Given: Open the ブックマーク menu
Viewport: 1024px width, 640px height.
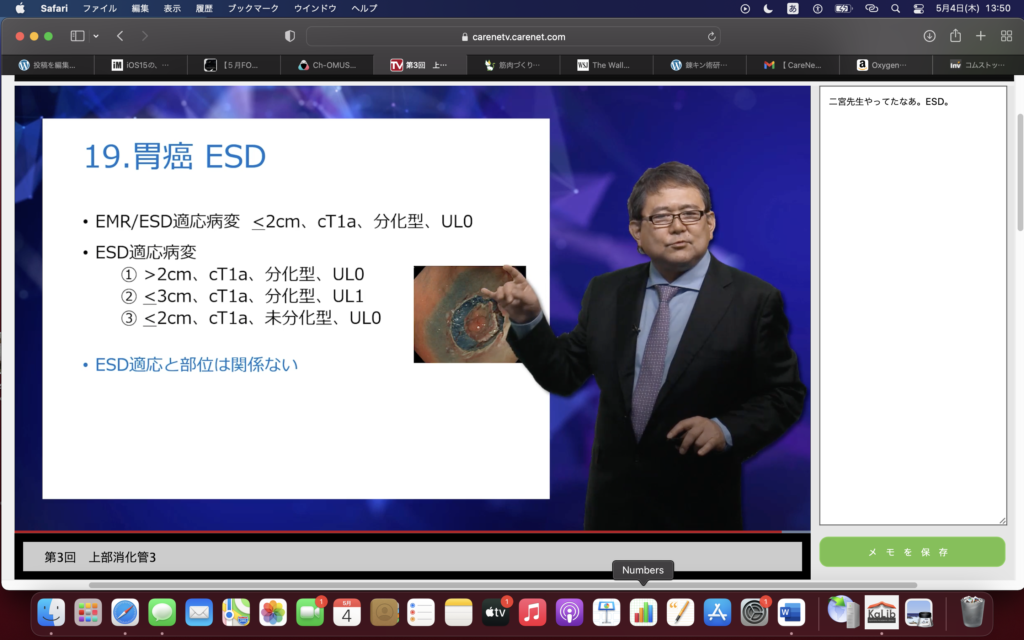Looking at the screenshot, I should (x=251, y=8).
